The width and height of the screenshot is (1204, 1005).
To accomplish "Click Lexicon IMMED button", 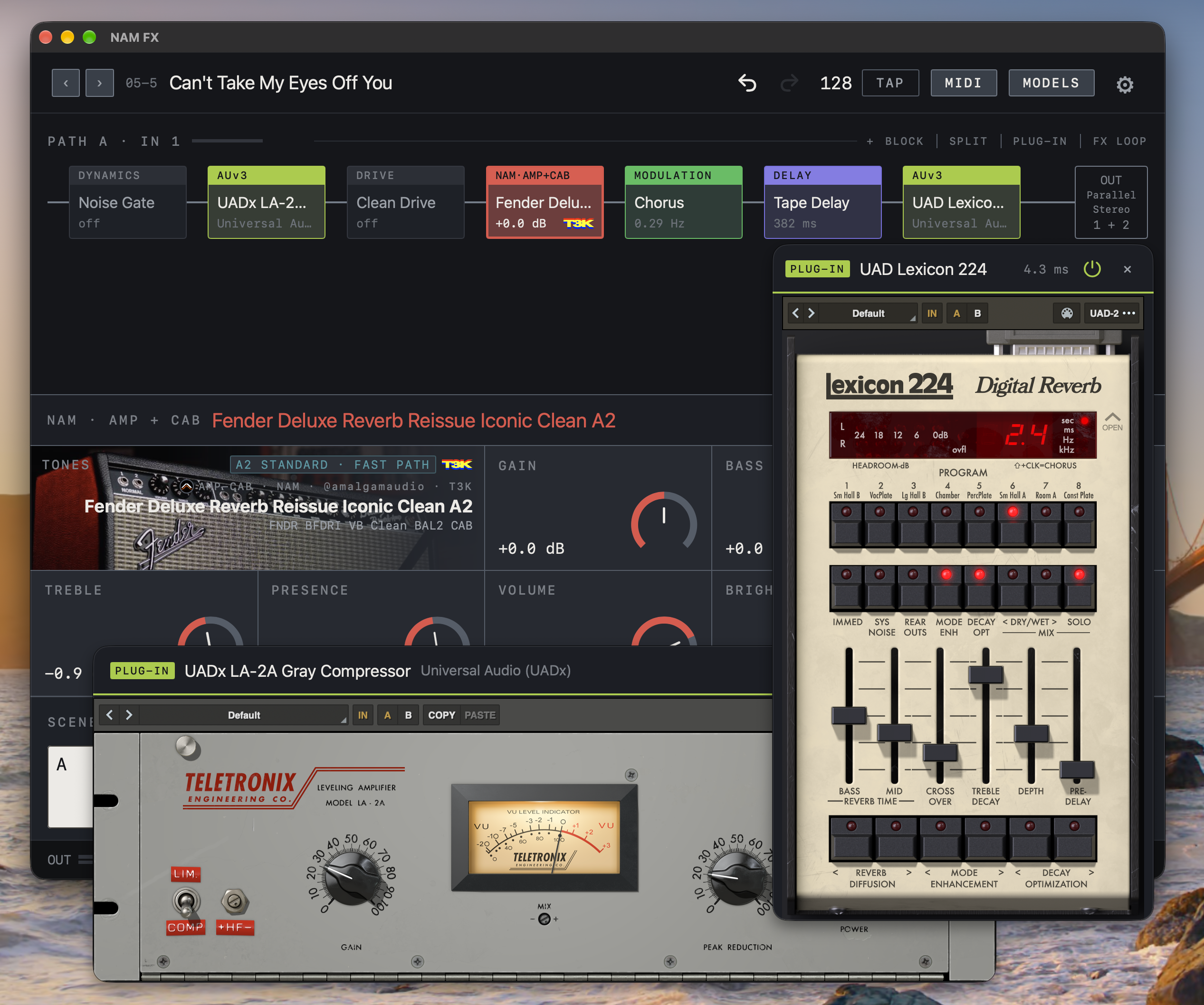I will (846, 588).
